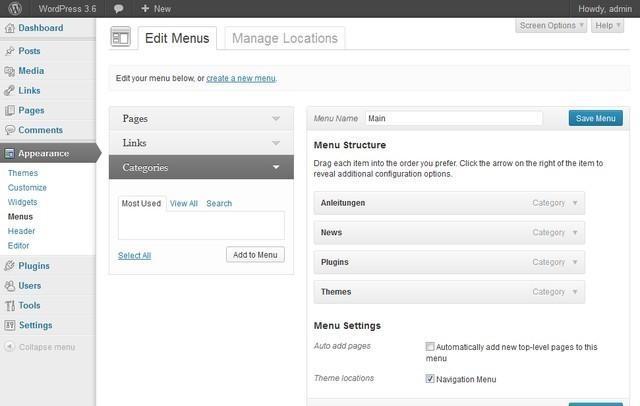Click the WordPress 3.6 site name

(67, 9)
